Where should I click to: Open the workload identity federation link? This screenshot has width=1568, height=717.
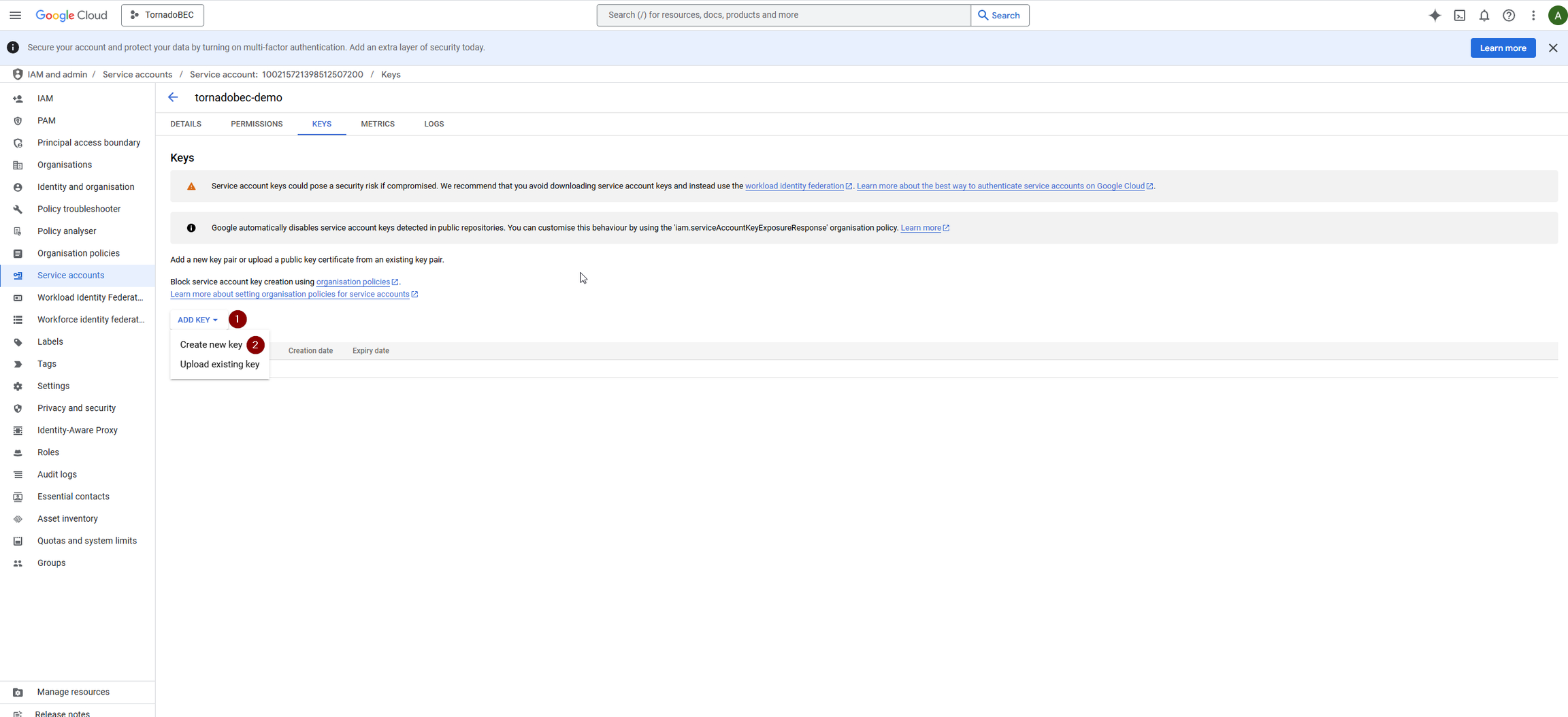coord(794,186)
